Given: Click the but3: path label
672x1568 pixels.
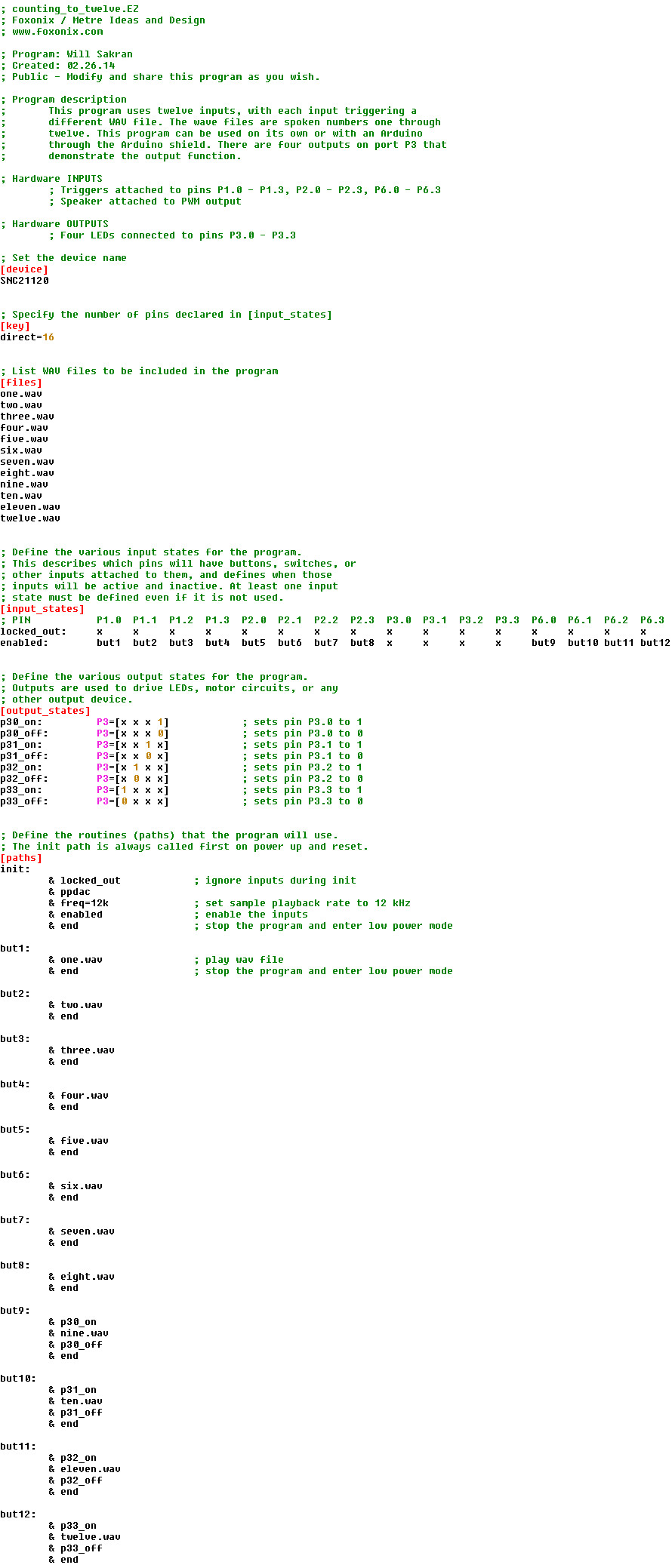Looking at the screenshot, I should (x=15, y=1039).
